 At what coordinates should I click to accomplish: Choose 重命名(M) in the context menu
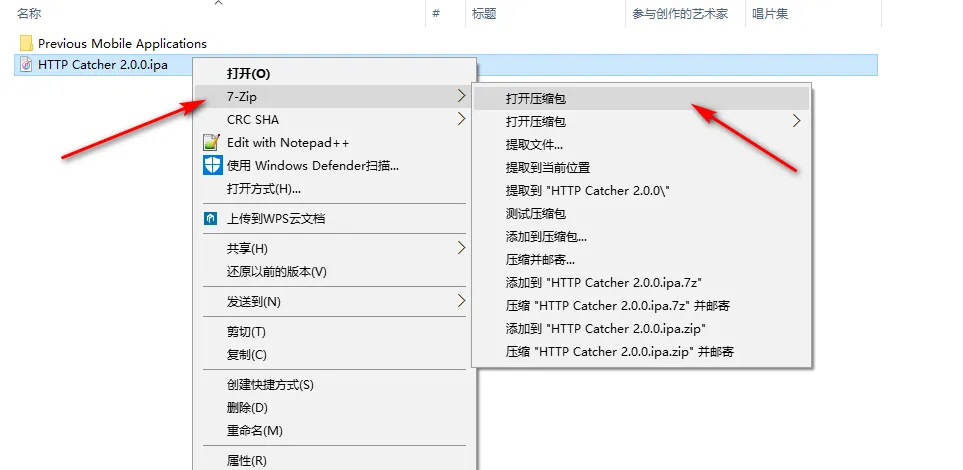click(x=335, y=431)
